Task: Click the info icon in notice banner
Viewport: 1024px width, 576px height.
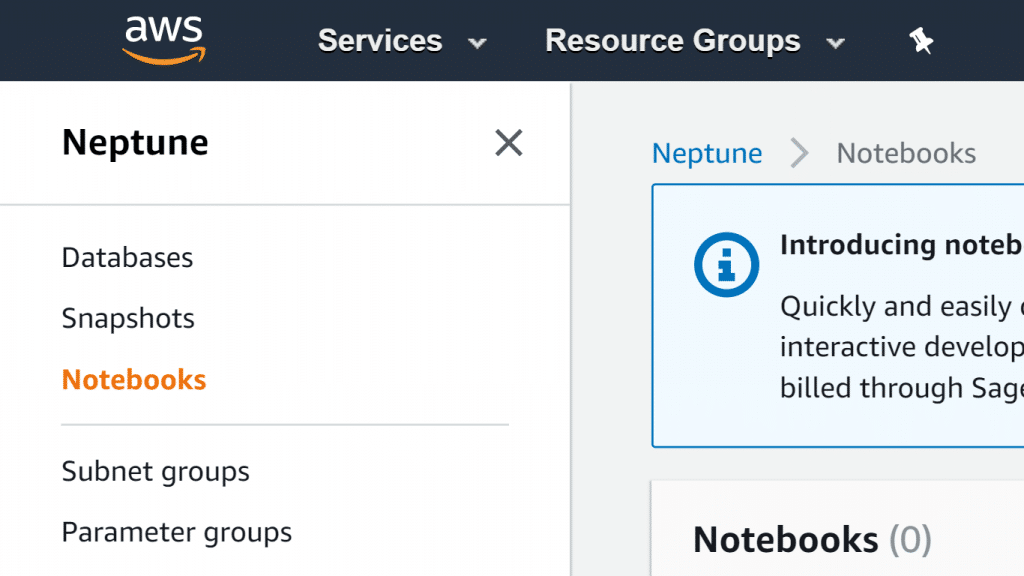Action: tap(726, 264)
